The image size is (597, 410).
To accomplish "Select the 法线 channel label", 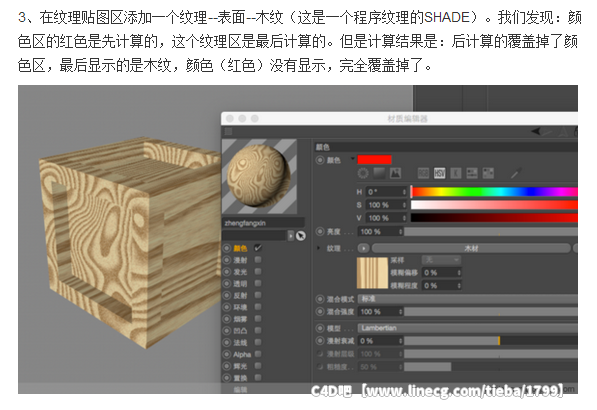I will pos(240,343).
